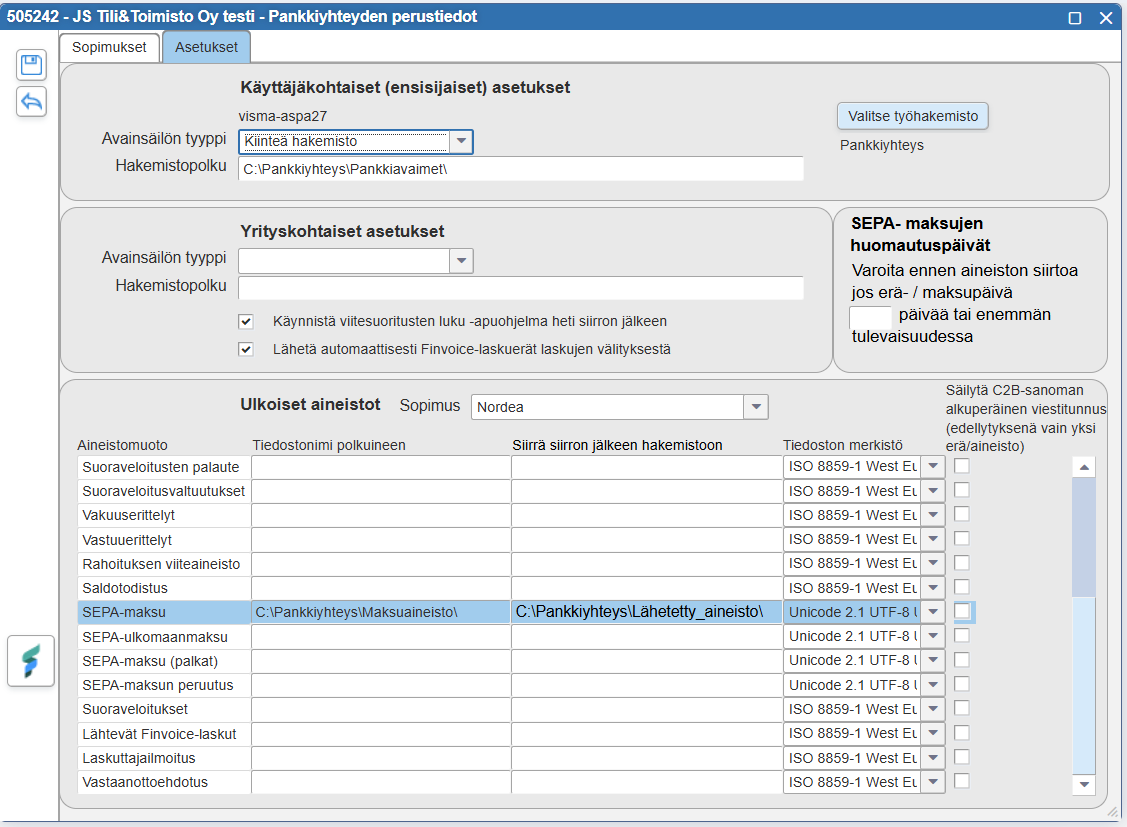Close the Pankkiyhteyden perustiedot window
The width and height of the screenshot is (1127, 827).
click(1106, 17)
